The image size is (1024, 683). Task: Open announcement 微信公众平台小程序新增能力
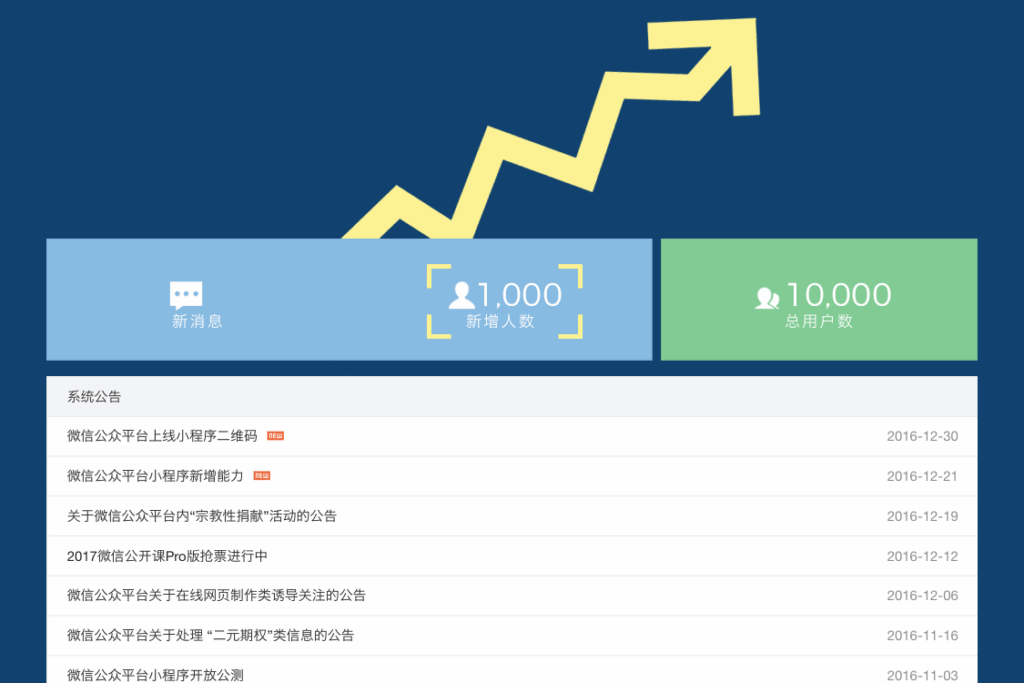coord(155,476)
